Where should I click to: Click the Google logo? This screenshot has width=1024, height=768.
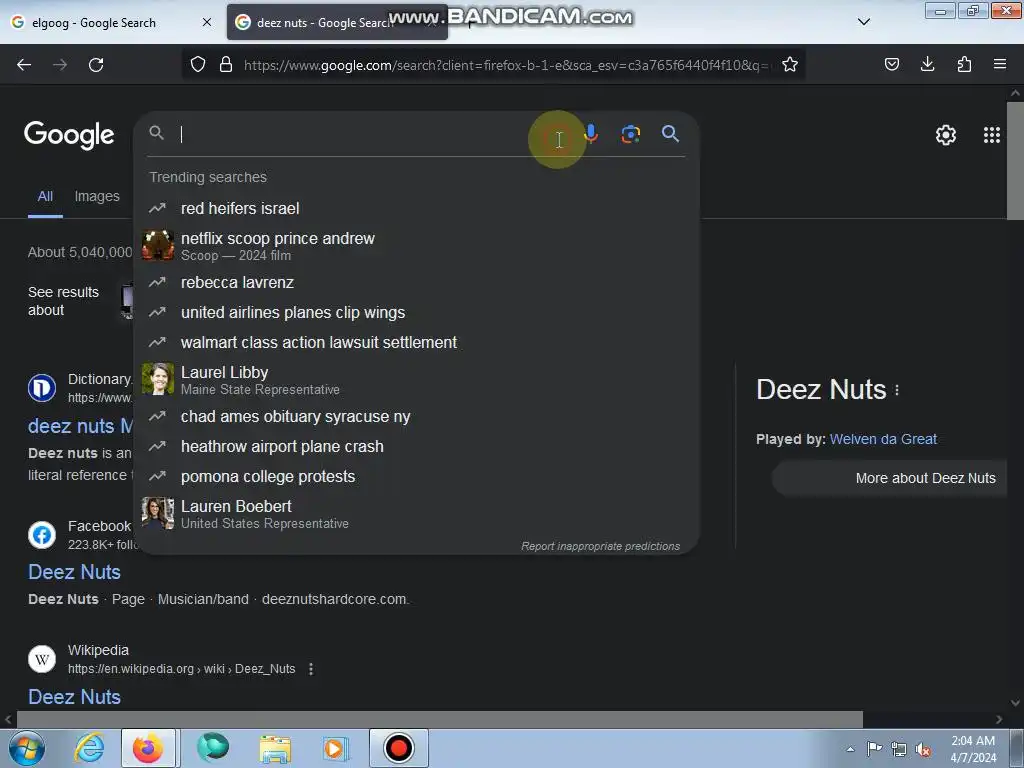pyautogui.click(x=69, y=135)
